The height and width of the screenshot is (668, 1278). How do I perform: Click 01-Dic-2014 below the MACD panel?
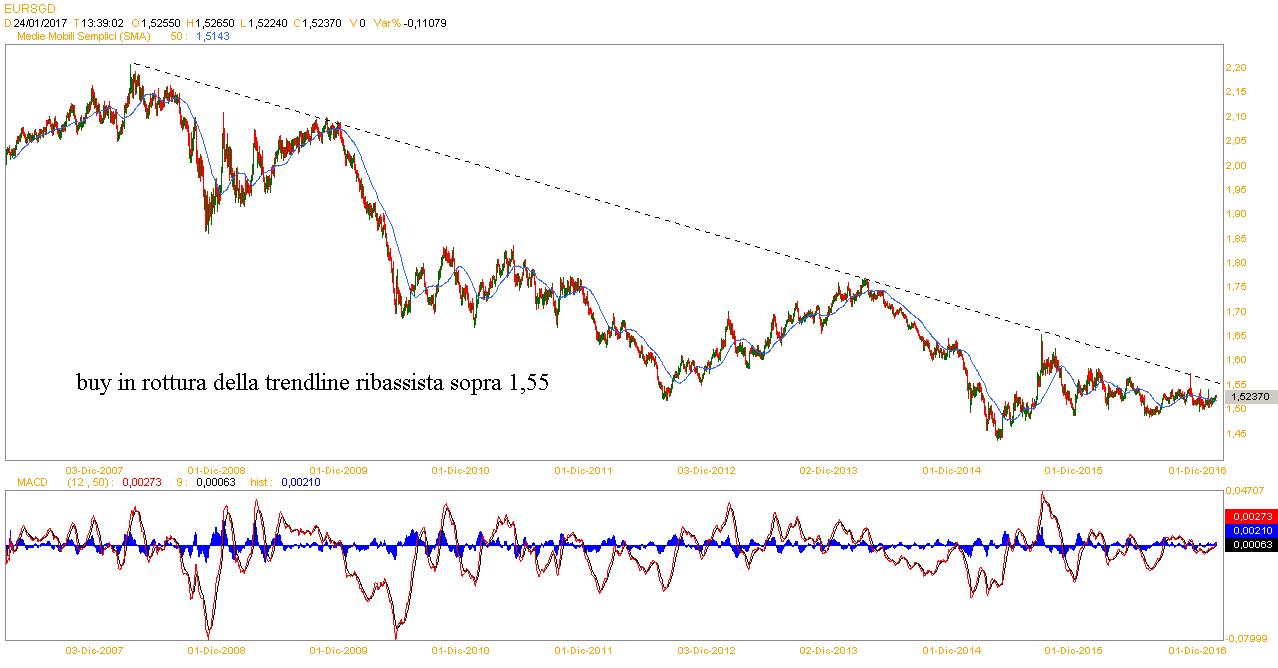coord(951,650)
